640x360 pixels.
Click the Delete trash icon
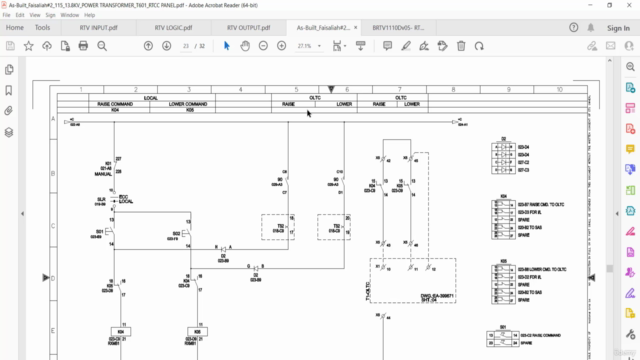click(461, 46)
